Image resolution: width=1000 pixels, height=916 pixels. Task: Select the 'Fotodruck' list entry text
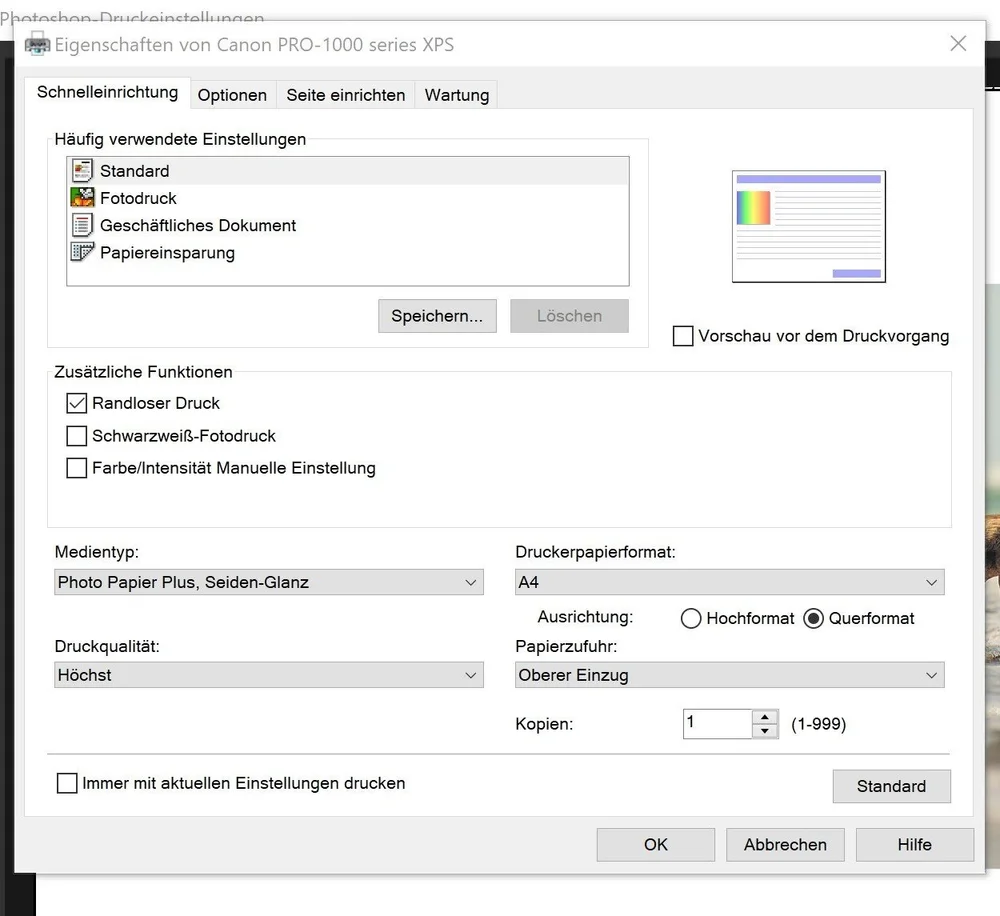pyautogui.click(x=138, y=198)
